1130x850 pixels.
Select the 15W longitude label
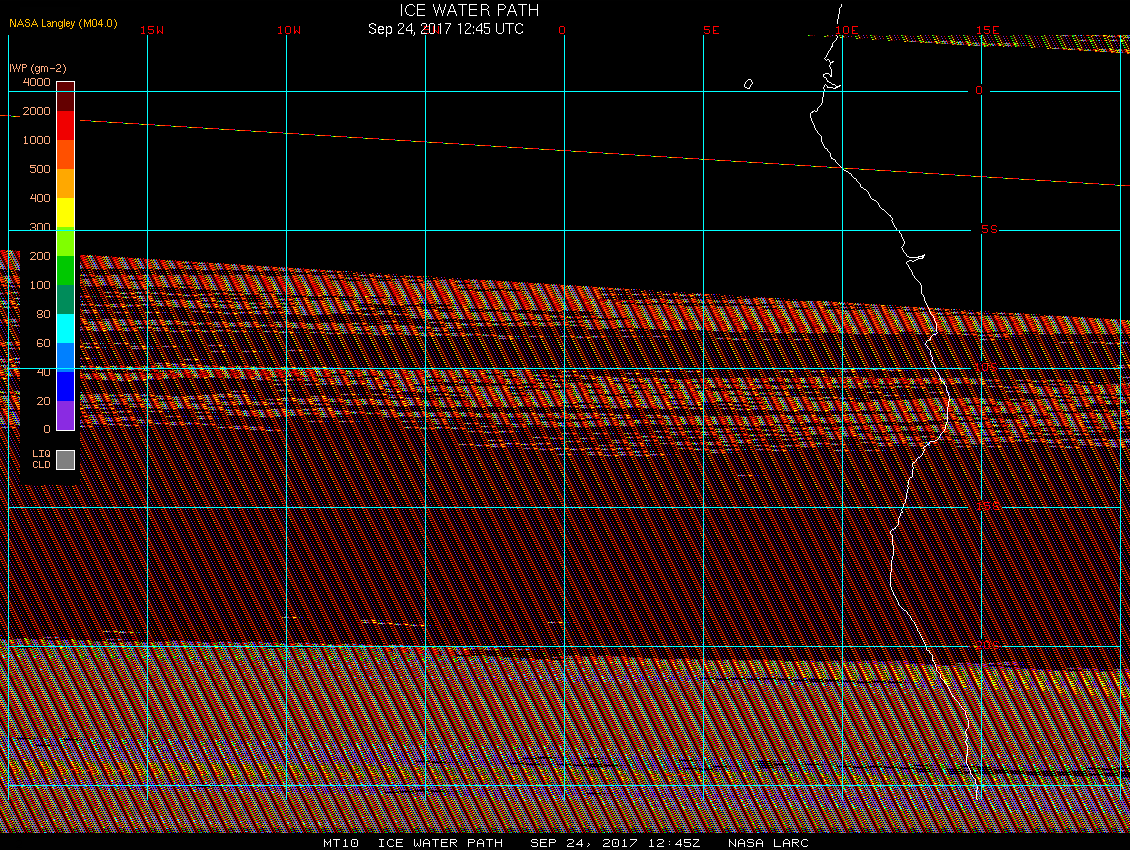152,30
